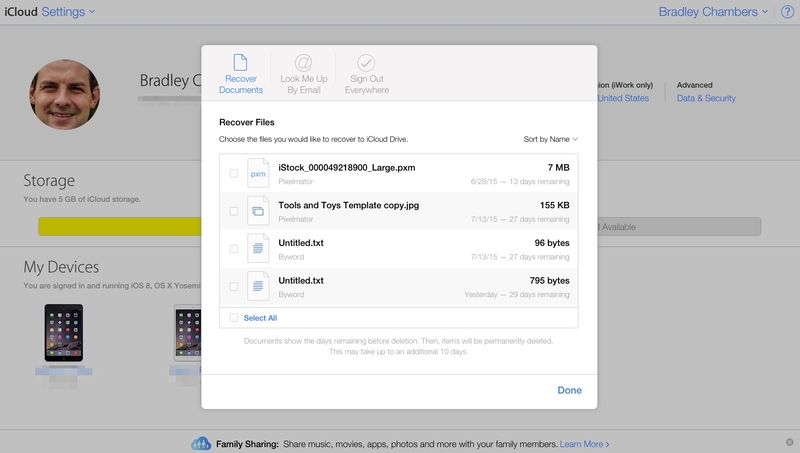Screen dimensions: 800x453
Task: Dismiss the Family Sharing banner
Action: point(790,442)
